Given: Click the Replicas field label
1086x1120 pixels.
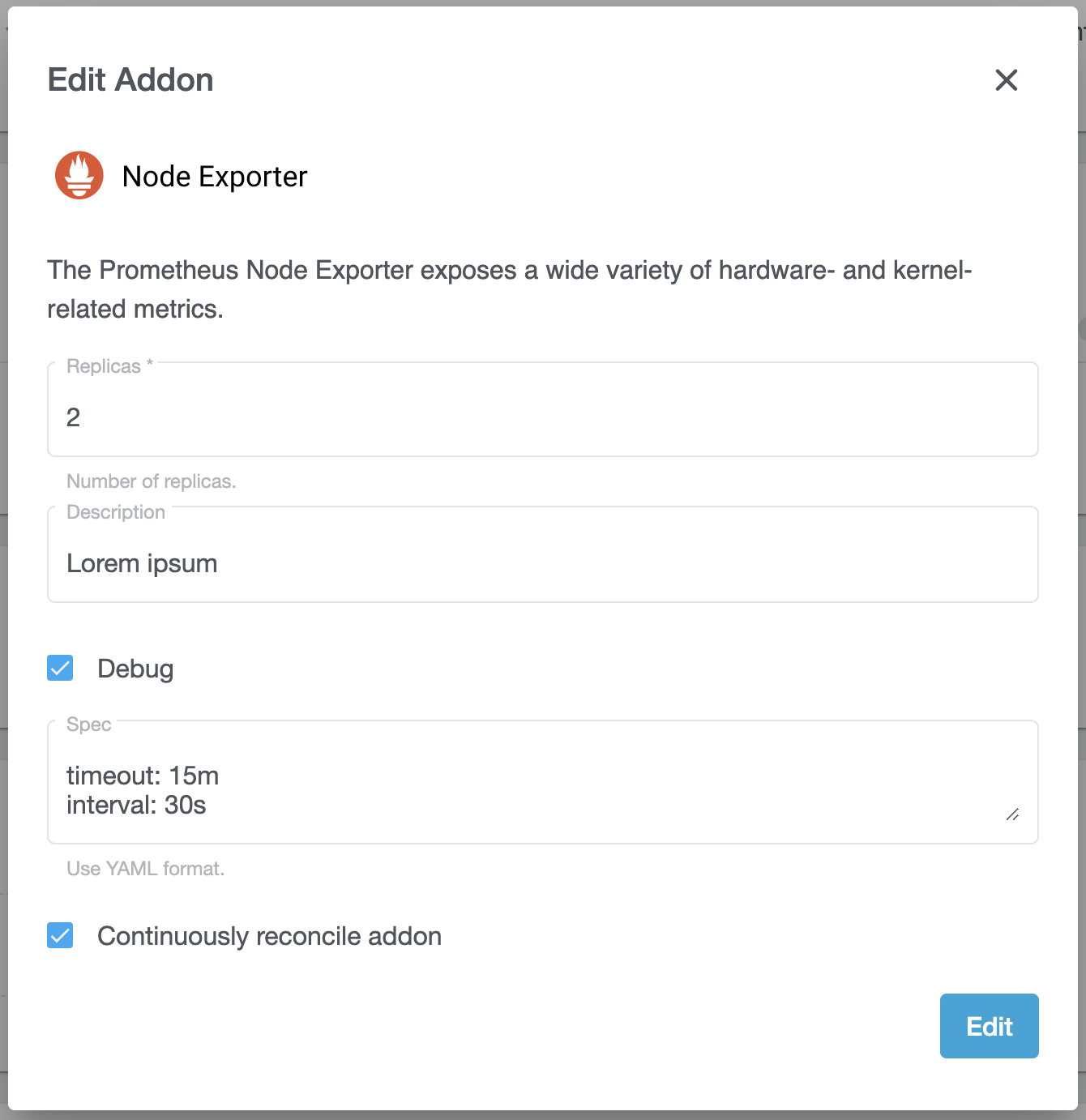Looking at the screenshot, I should coord(105,365).
